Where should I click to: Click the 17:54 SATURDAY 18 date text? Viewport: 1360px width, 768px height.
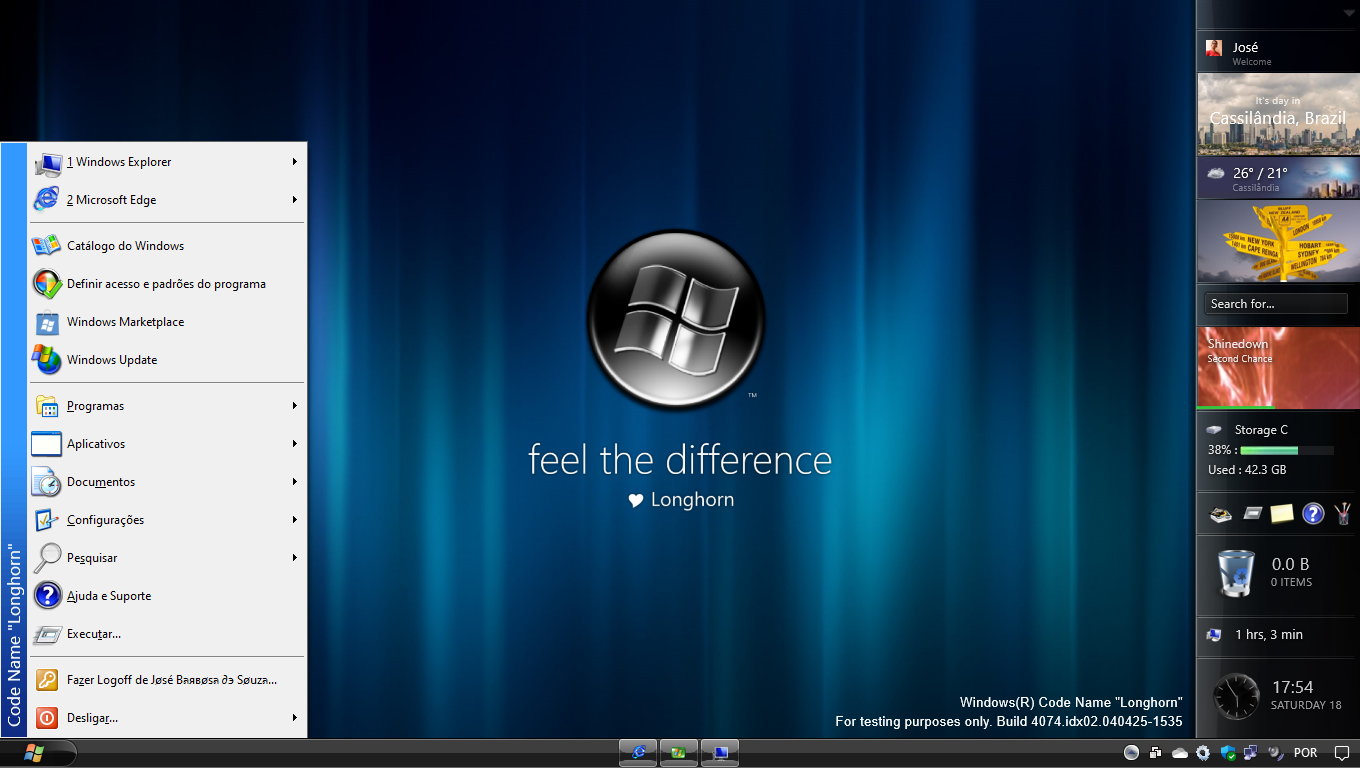(1306, 695)
